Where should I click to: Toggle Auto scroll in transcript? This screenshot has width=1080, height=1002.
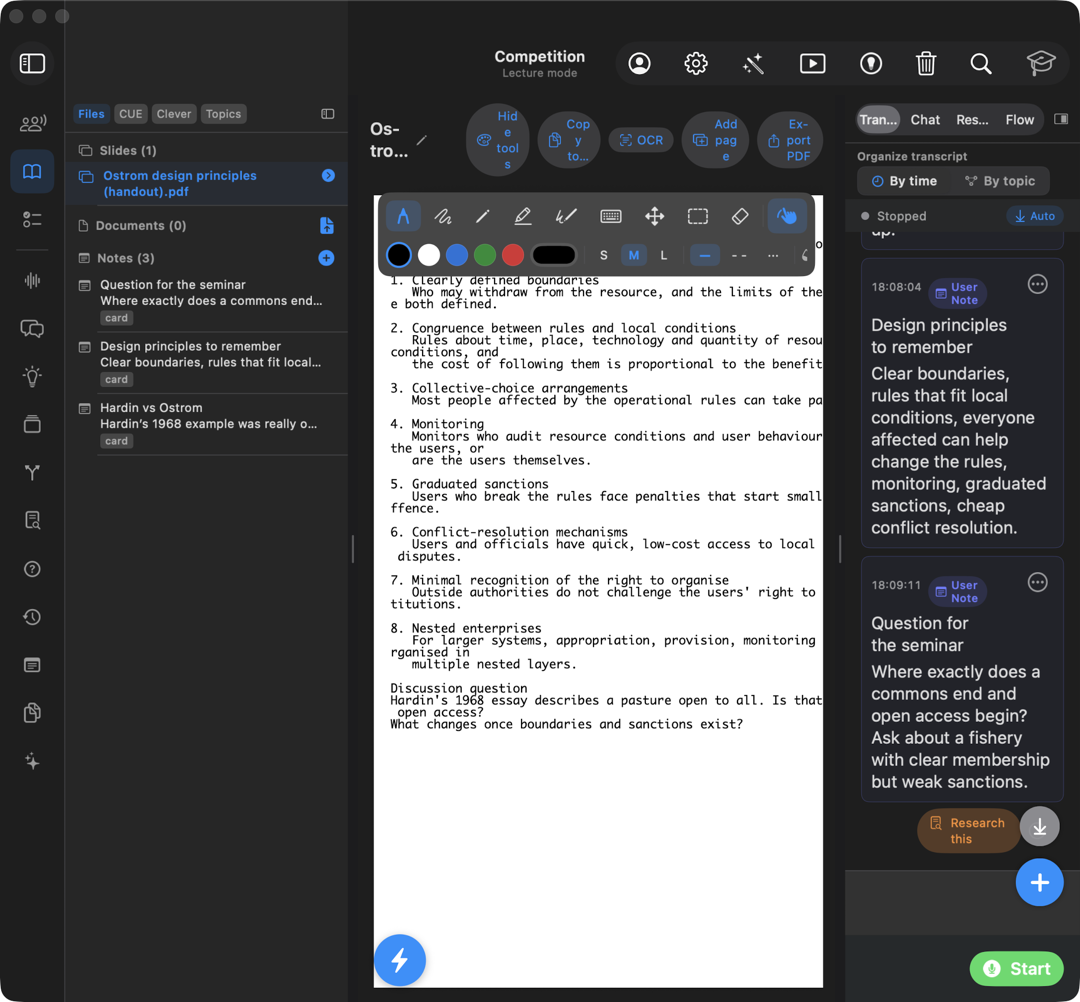[x=1035, y=216]
